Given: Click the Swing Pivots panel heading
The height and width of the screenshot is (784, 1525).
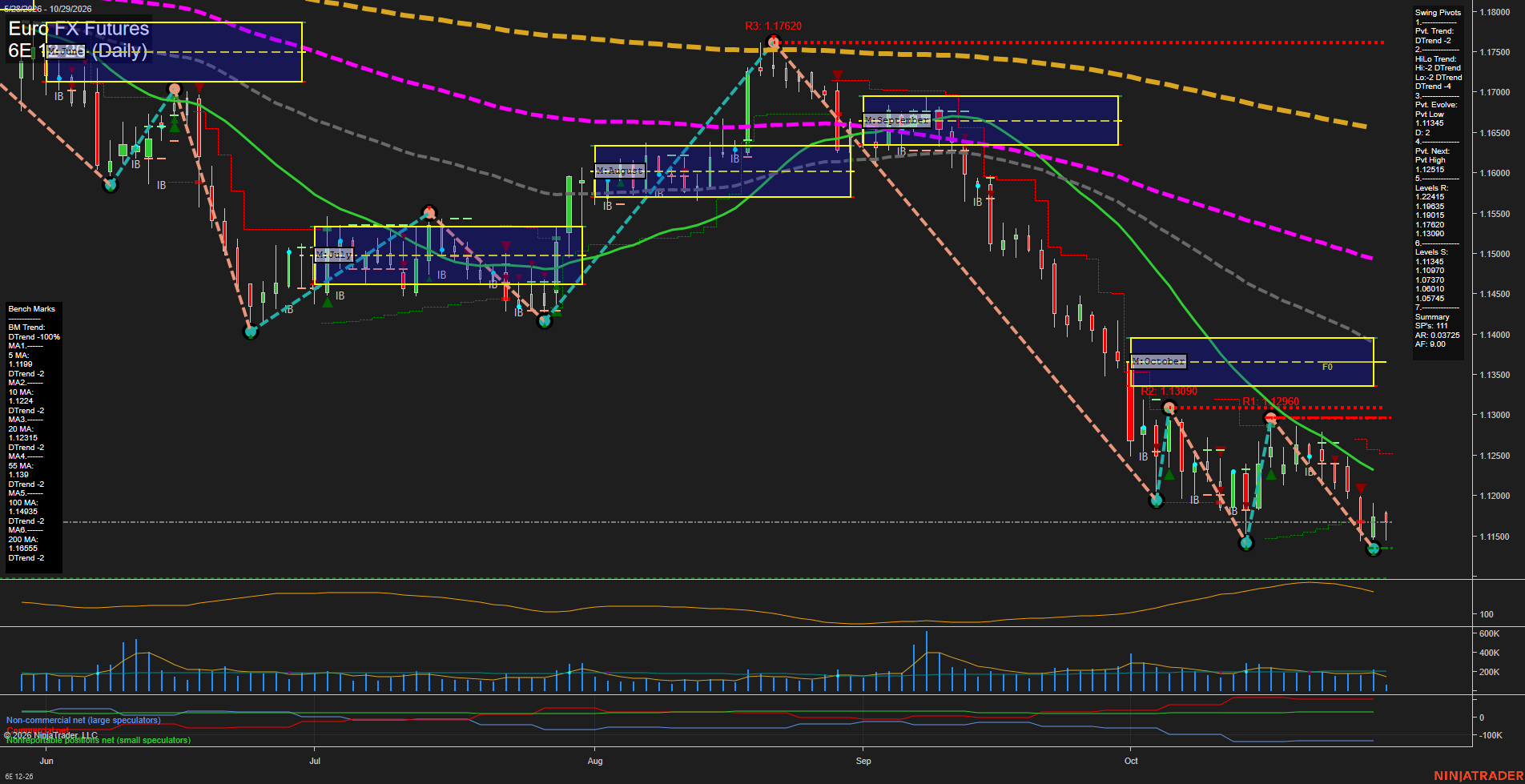Looking at the screenshot, I should point(1438,13).
